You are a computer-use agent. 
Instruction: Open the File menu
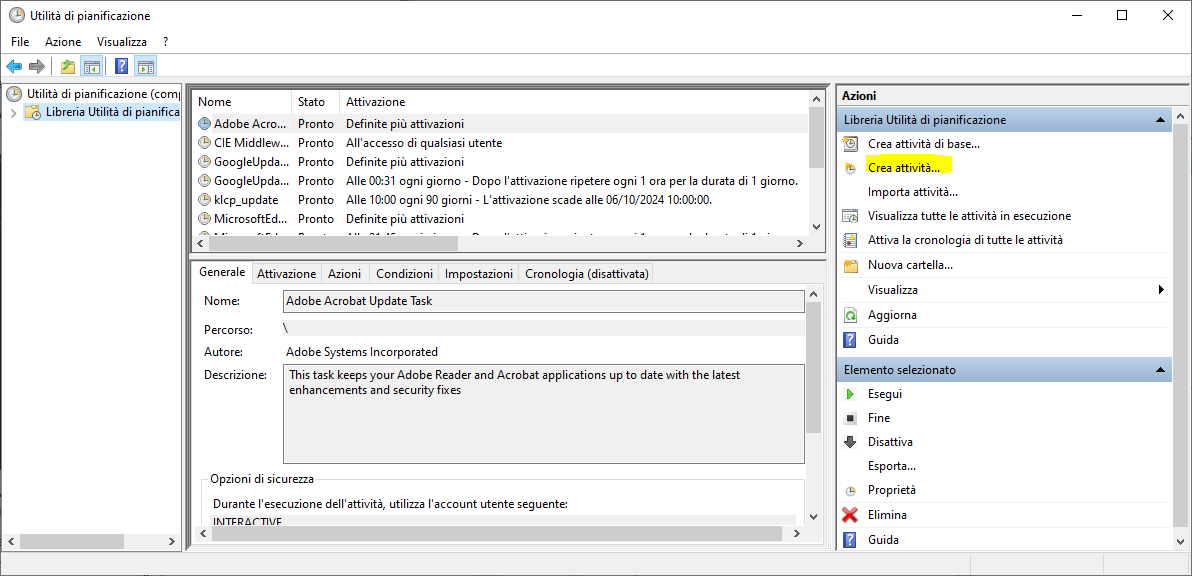20,42
